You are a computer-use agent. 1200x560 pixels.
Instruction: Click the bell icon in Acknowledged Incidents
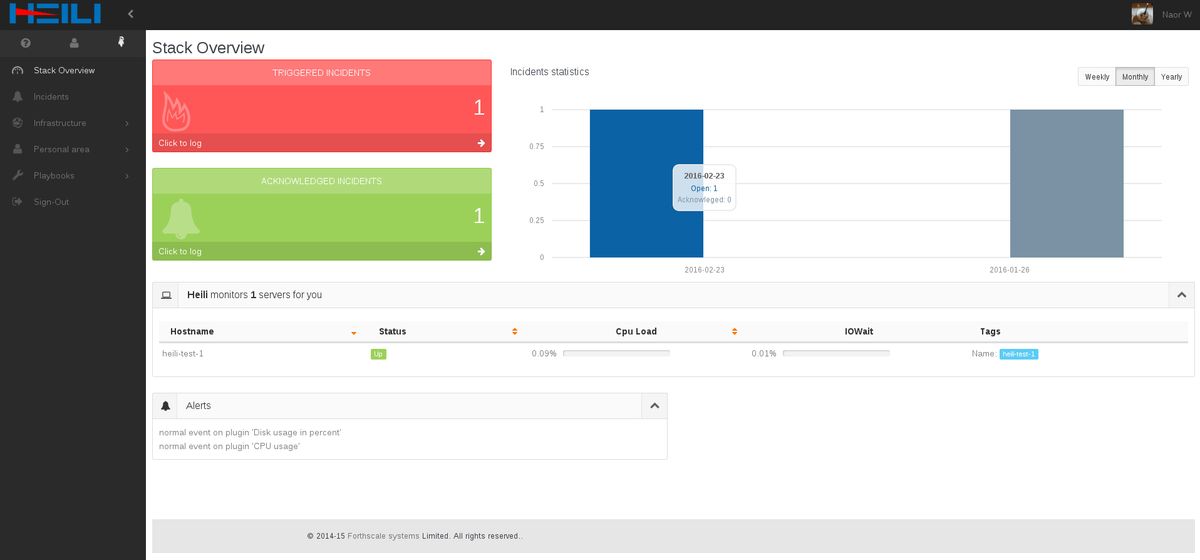pos(181,218)
